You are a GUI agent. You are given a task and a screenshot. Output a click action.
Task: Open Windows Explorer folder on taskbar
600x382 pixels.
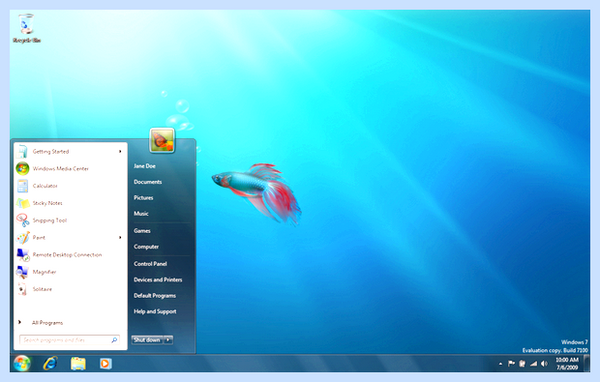tap(78, 363)
